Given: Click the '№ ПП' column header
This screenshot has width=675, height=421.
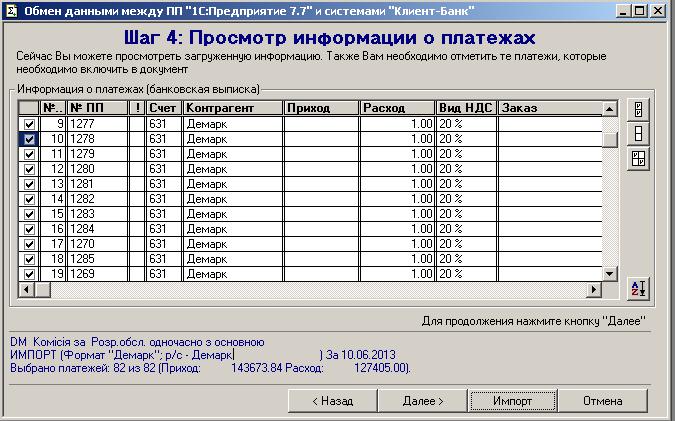Looking at the screenshot, I should coord(98,108).
